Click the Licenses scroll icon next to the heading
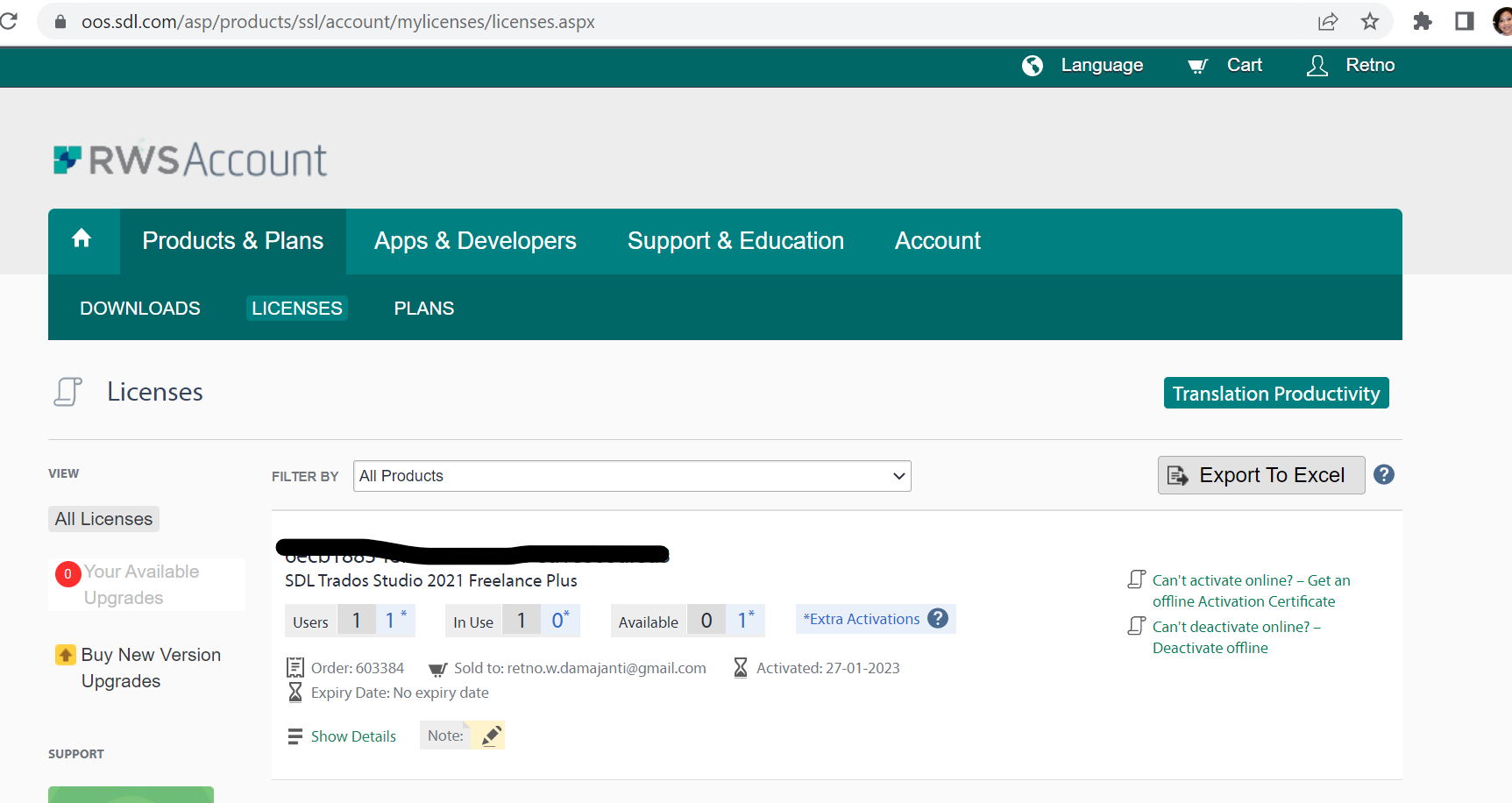The height and width of the screenshot is (803, 1512). point(67,391)
